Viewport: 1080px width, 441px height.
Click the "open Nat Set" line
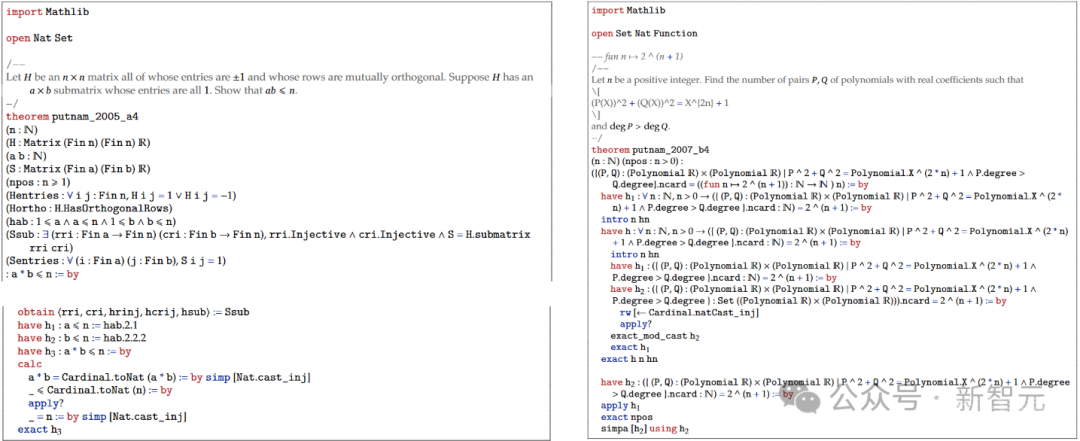[x=40, y=38]
